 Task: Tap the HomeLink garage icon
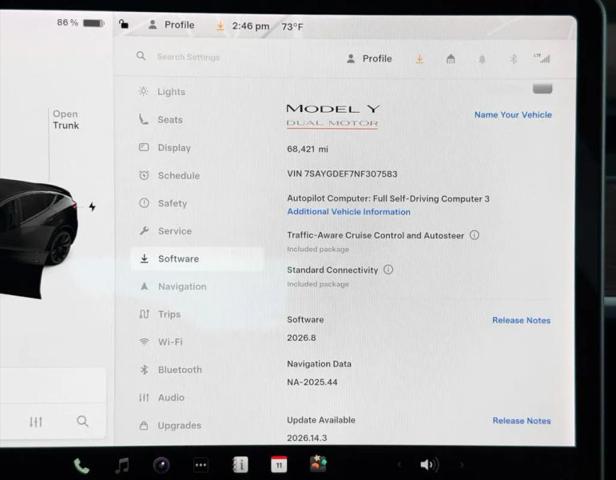tap(451, 59)
